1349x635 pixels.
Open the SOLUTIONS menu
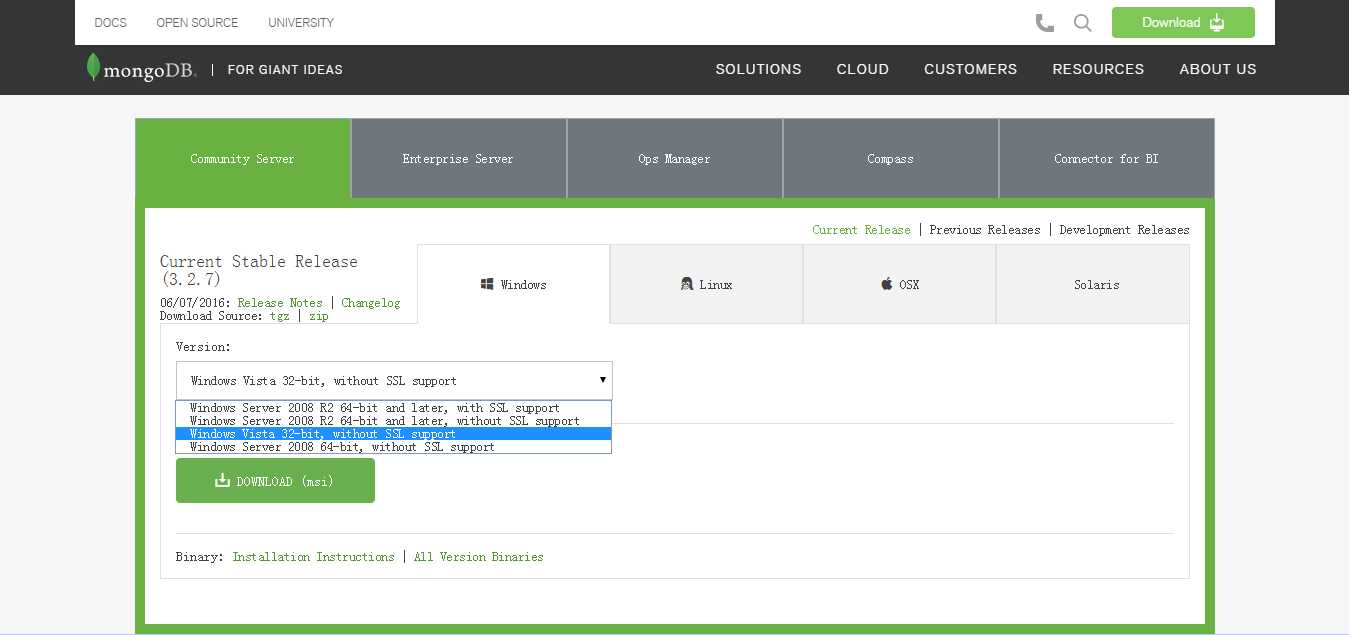pos(758,69)
